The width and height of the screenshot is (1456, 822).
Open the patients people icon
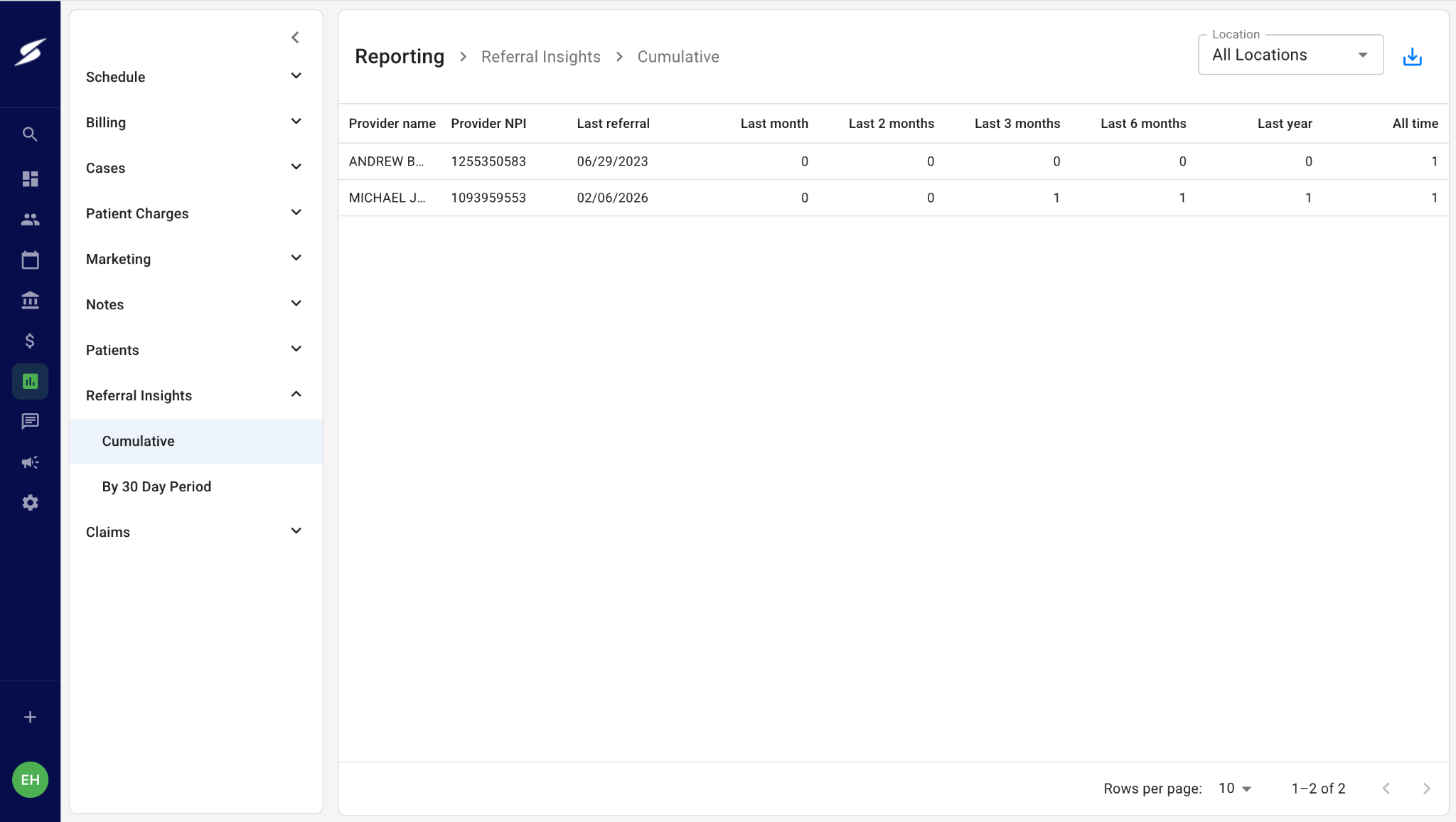30,220
